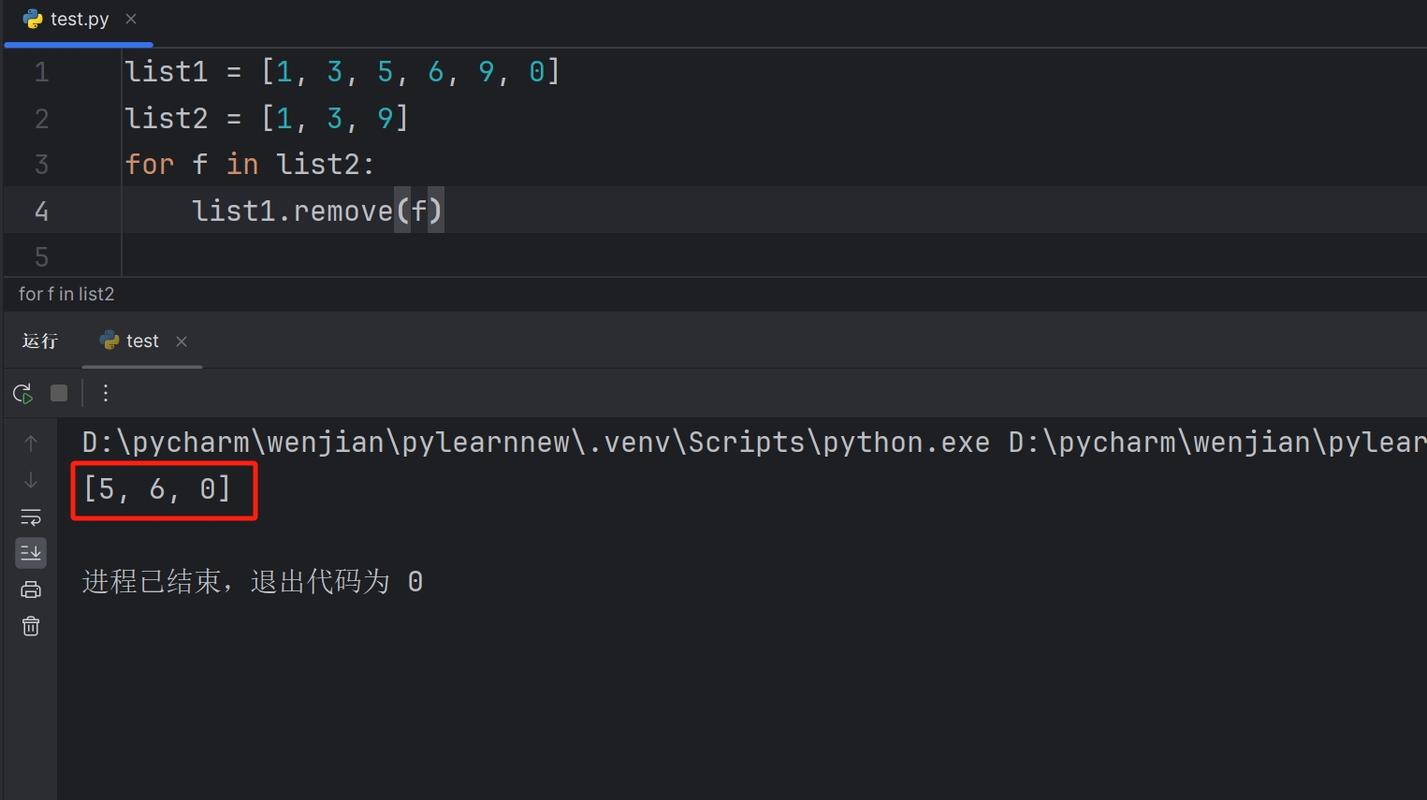Click the python.exe path in console
This screenshot has width=1427, height=800.
(x=535, y=442)
